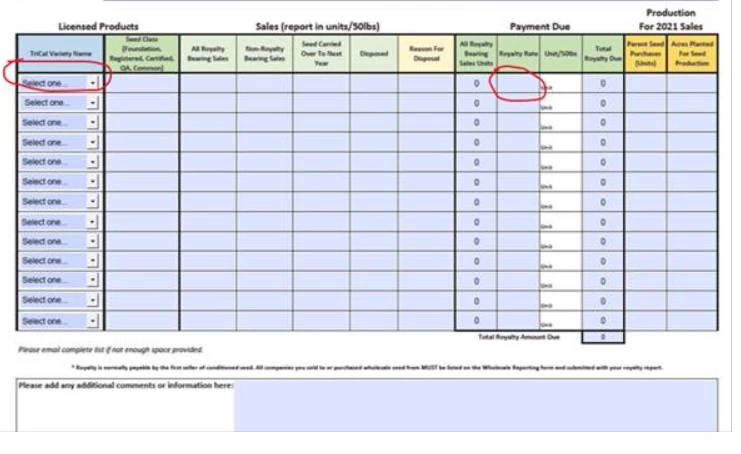
Task: Click the first row Royalty Rate cell
Action: pos(518,83)
